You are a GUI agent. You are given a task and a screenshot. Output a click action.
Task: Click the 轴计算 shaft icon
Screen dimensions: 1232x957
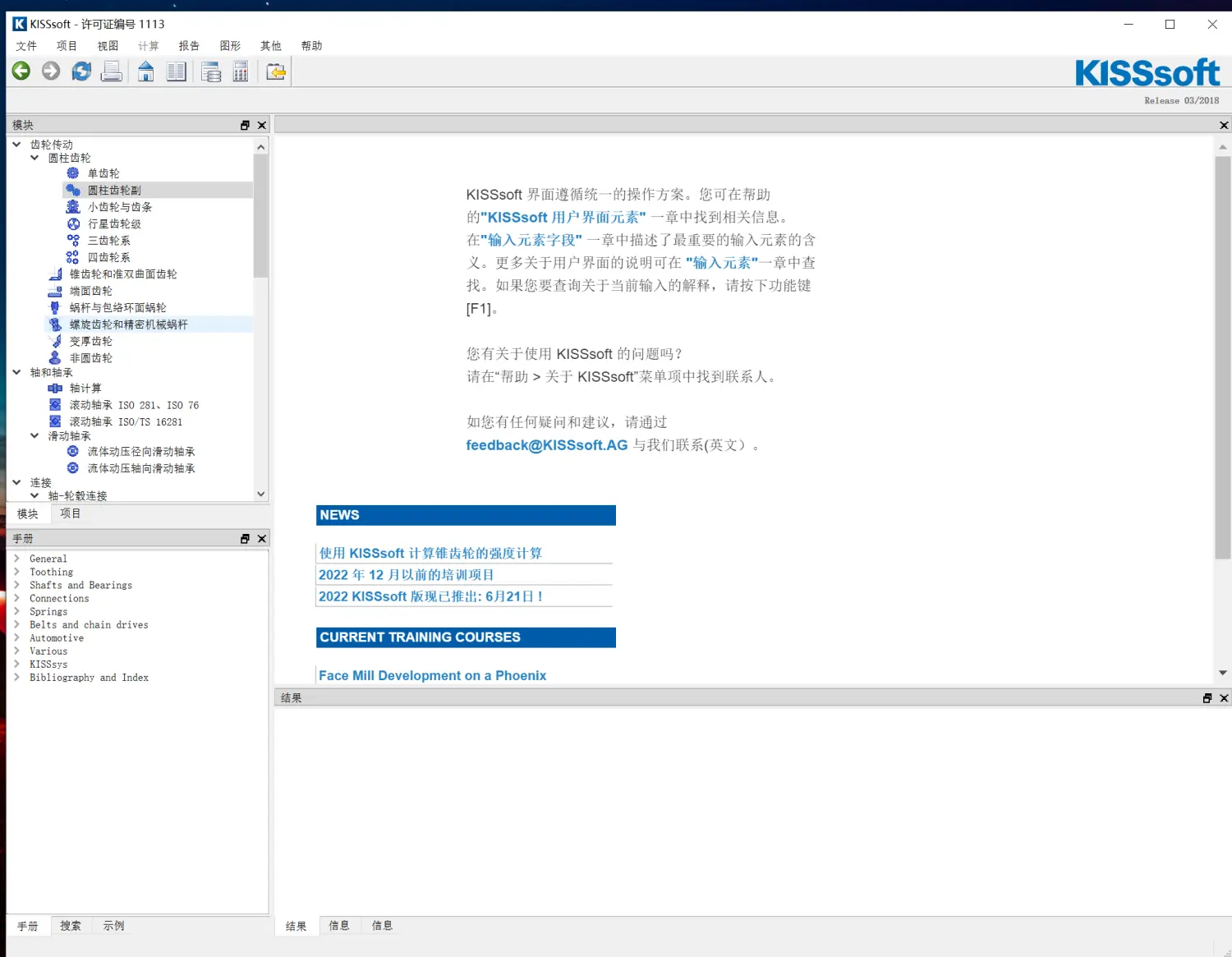55,388
